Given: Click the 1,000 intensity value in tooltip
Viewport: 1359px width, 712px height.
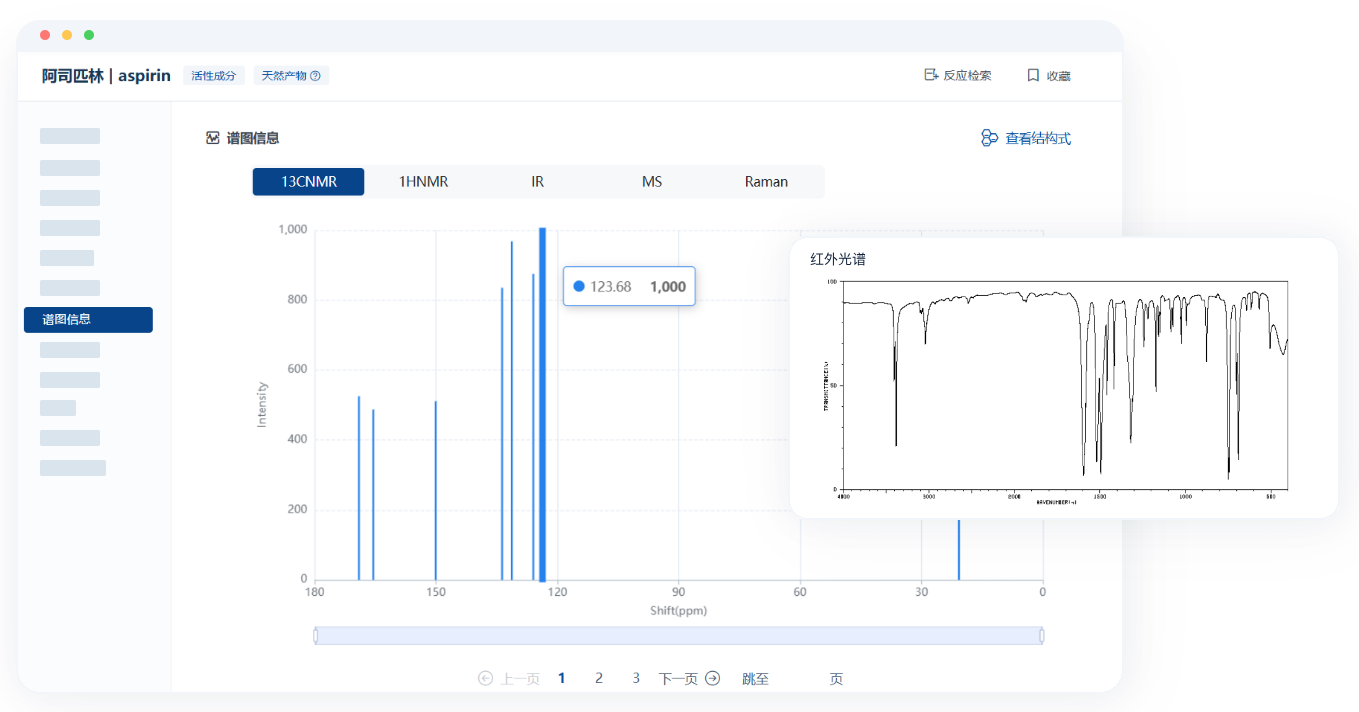Looking at the screenshot, I should (x=668, y=286).
